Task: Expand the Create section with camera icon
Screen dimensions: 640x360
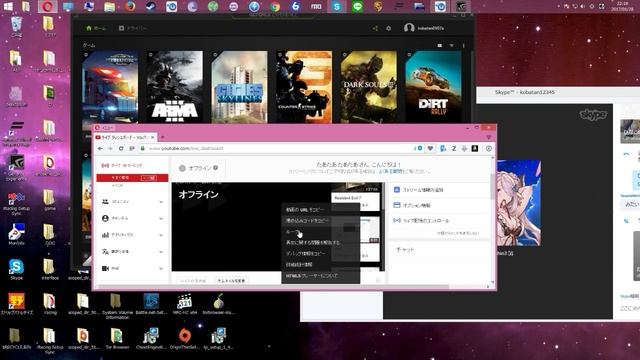Action: click(x=132, y=269)
